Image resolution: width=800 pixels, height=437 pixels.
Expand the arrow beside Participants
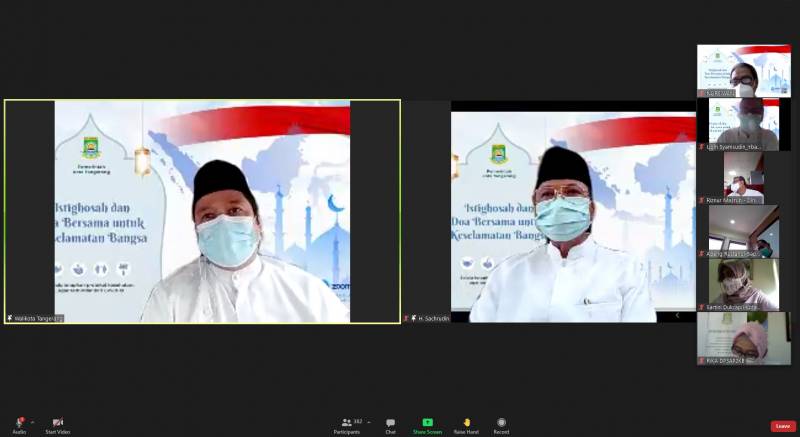tap(368, 421)
